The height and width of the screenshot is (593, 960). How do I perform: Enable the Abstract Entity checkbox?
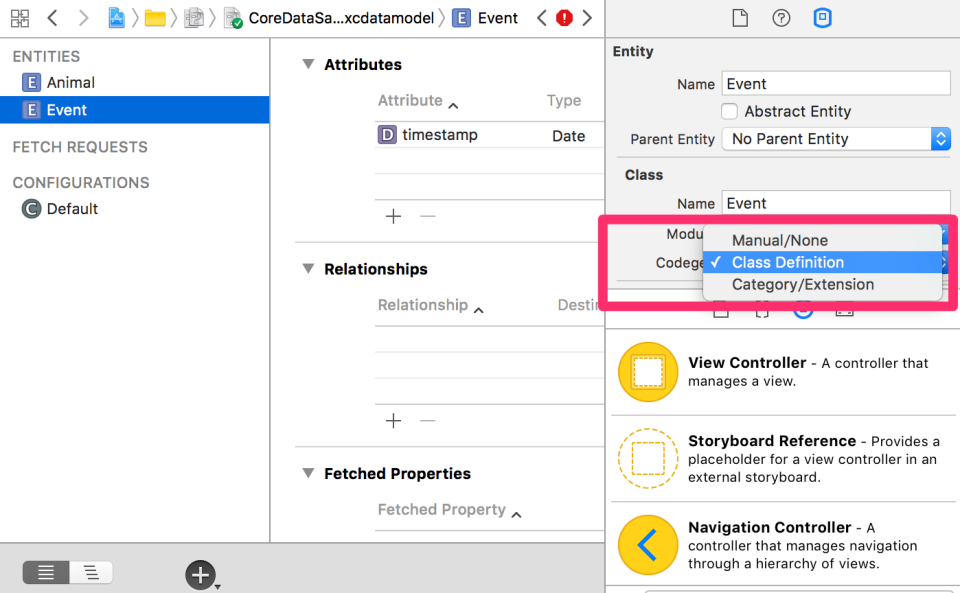(x=731, y=111)
